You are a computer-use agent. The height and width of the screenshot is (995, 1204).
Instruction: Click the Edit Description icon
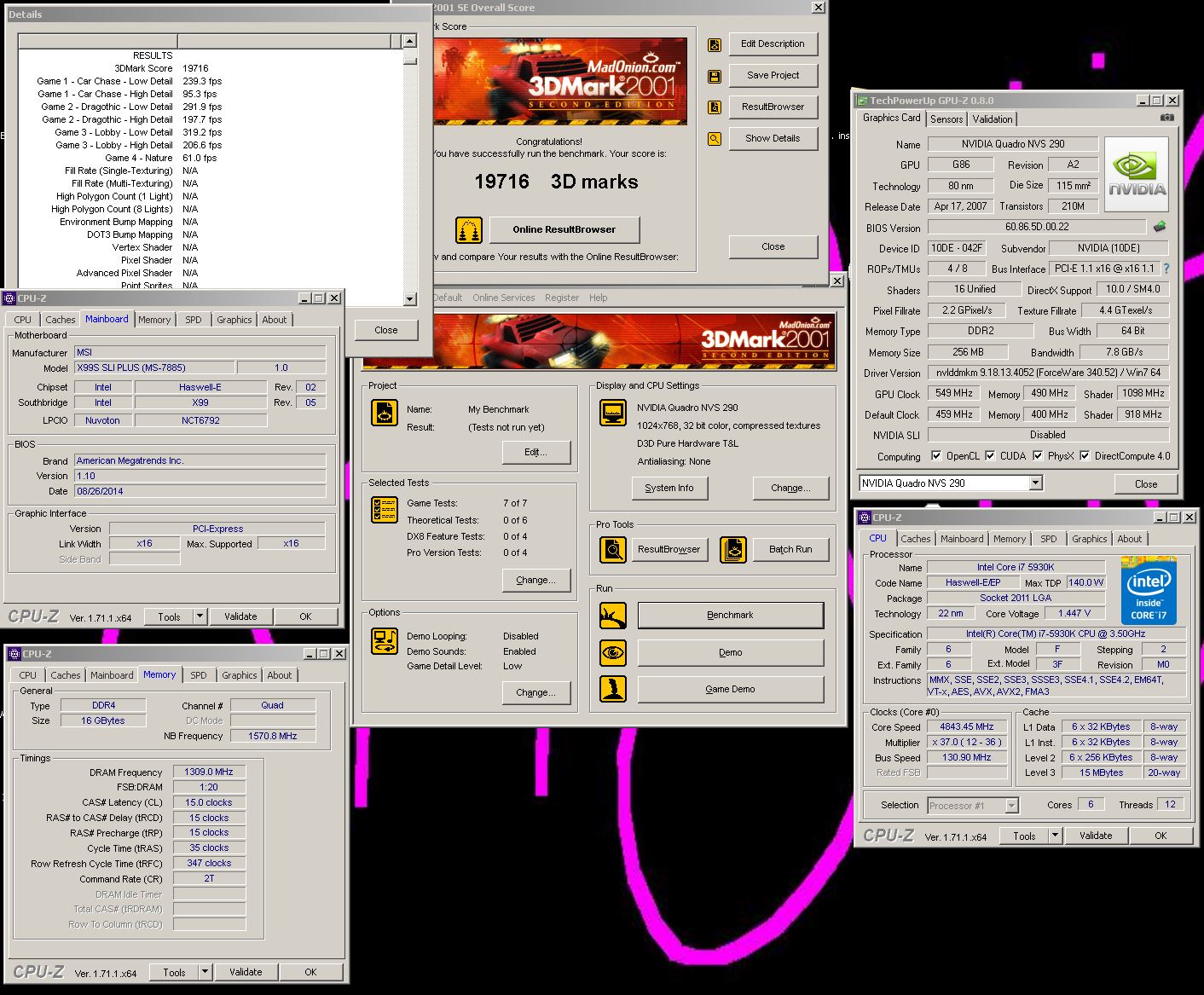coord(715,44)
